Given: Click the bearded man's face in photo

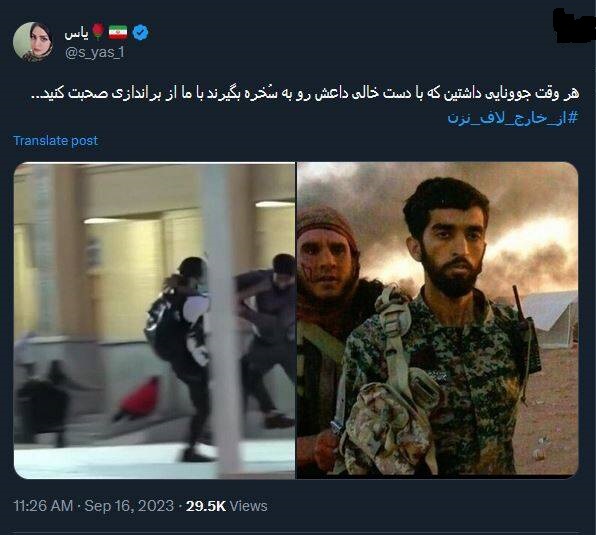Looking at the screenshot, I should [x=450, y=249].
